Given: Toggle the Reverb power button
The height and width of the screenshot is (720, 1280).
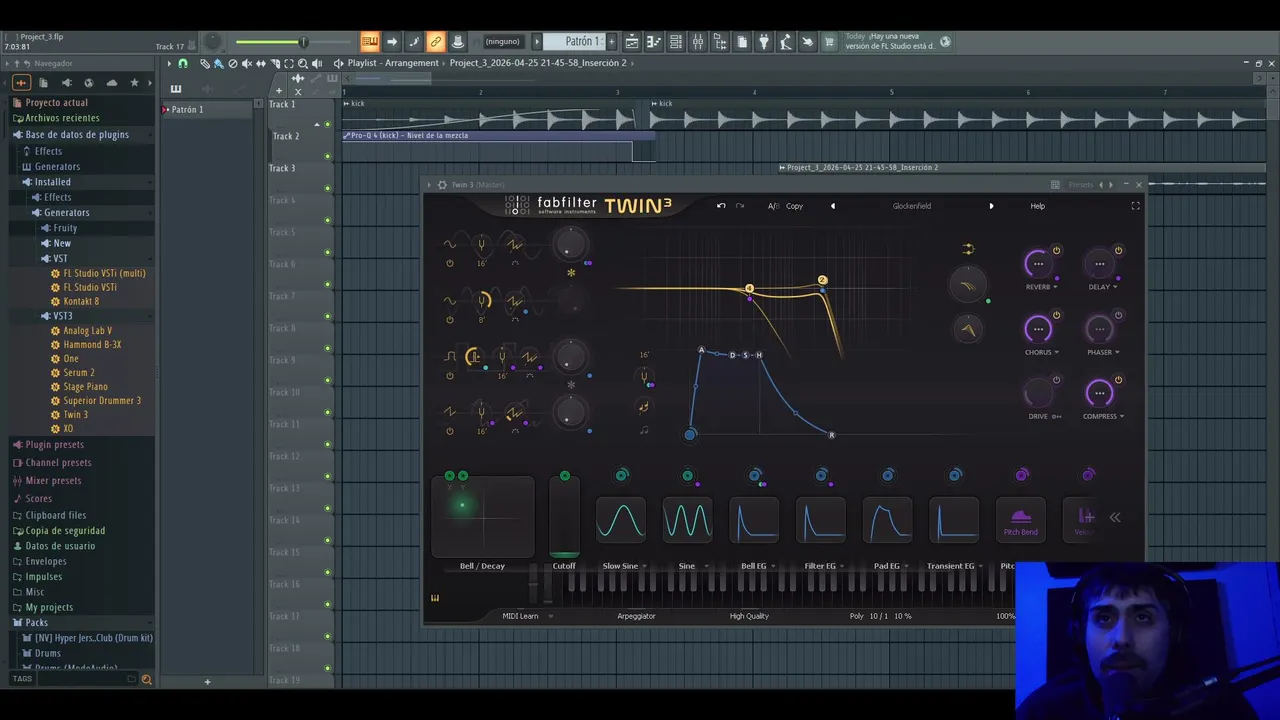Looking at the screenshot, I should coord(1056,251).
